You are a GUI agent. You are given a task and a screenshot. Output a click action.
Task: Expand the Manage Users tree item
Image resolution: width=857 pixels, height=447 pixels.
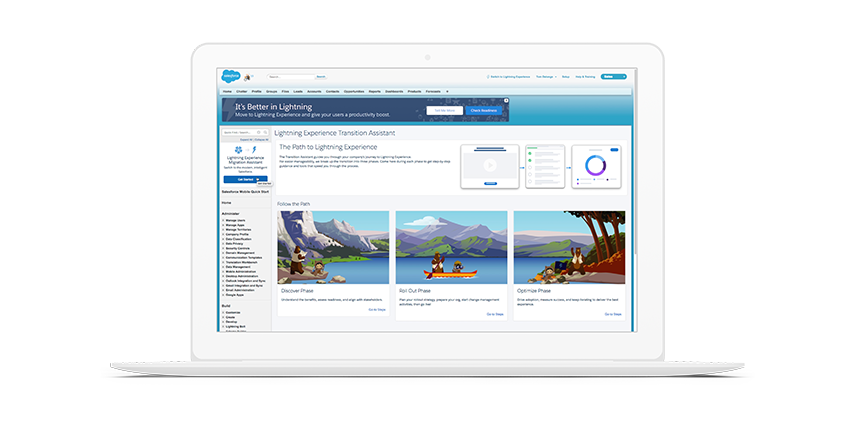tap(224, 221)
